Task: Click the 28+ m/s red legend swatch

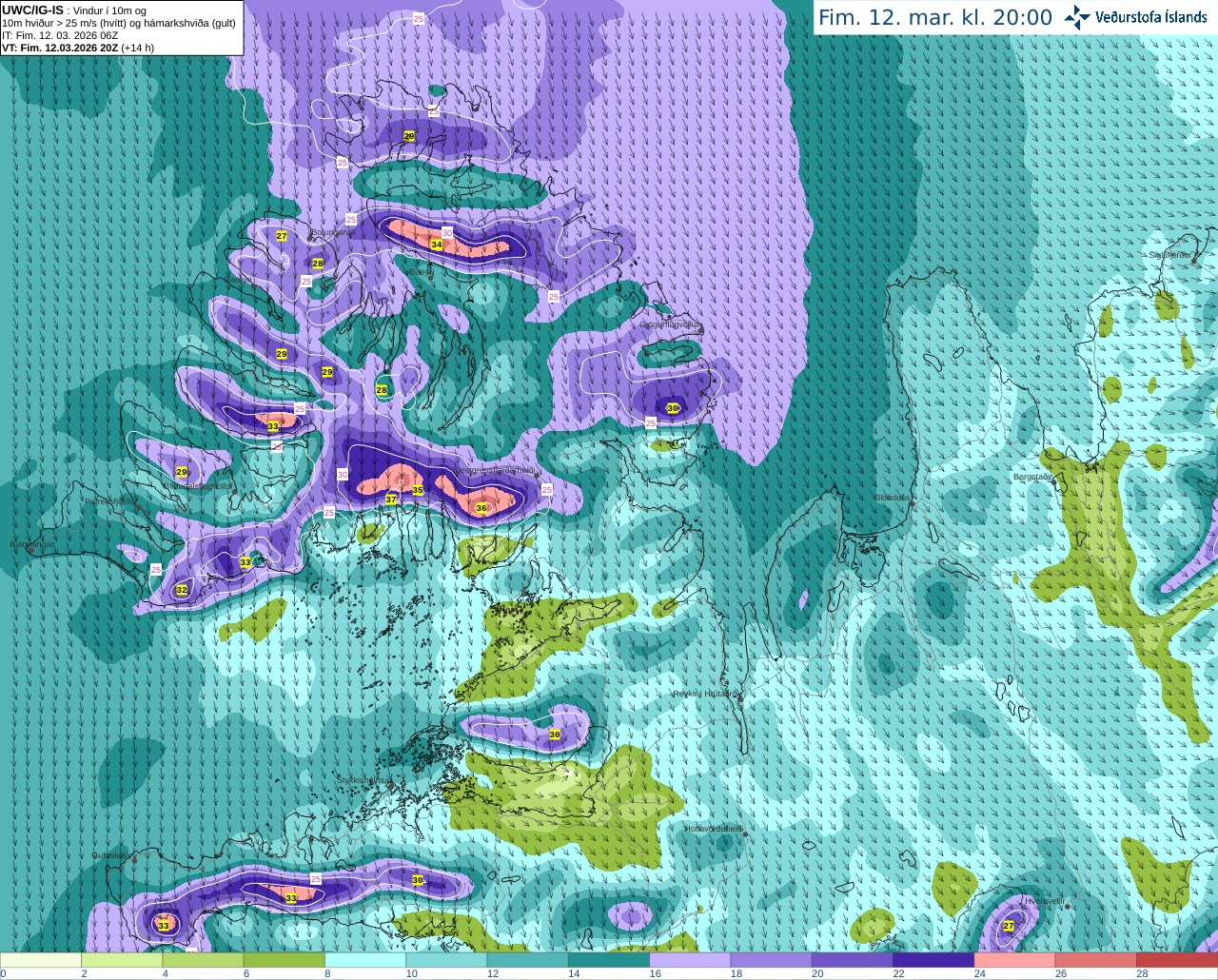Action: point(1177,960)
